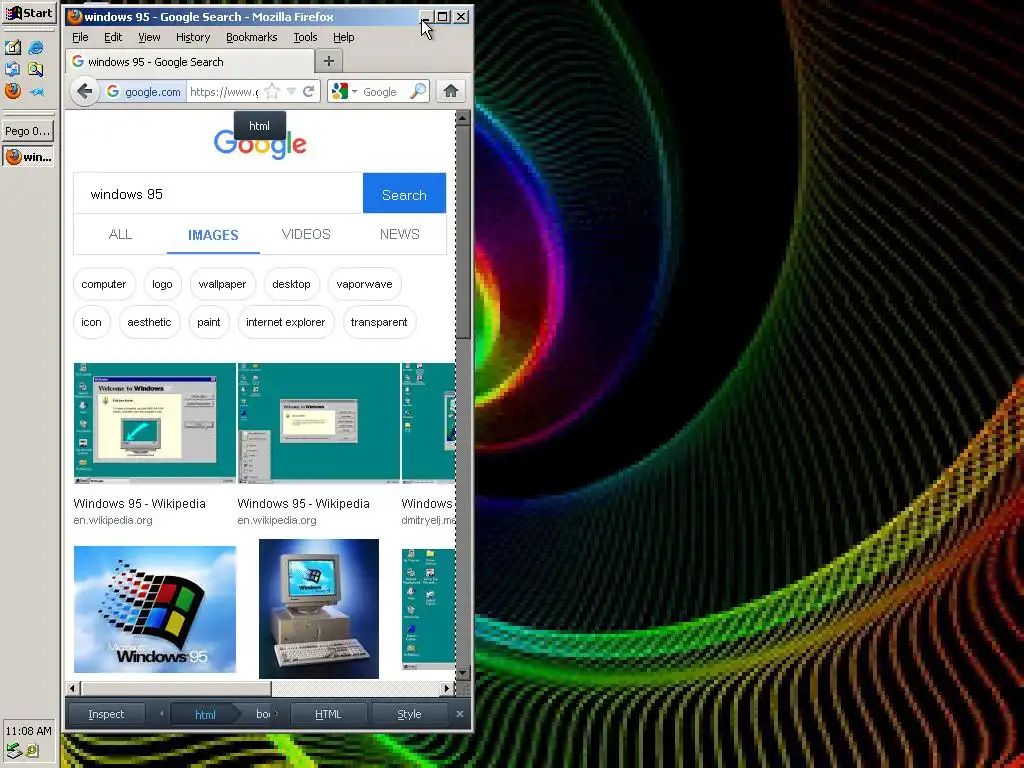Open the Tools menu

coord(305,37)
